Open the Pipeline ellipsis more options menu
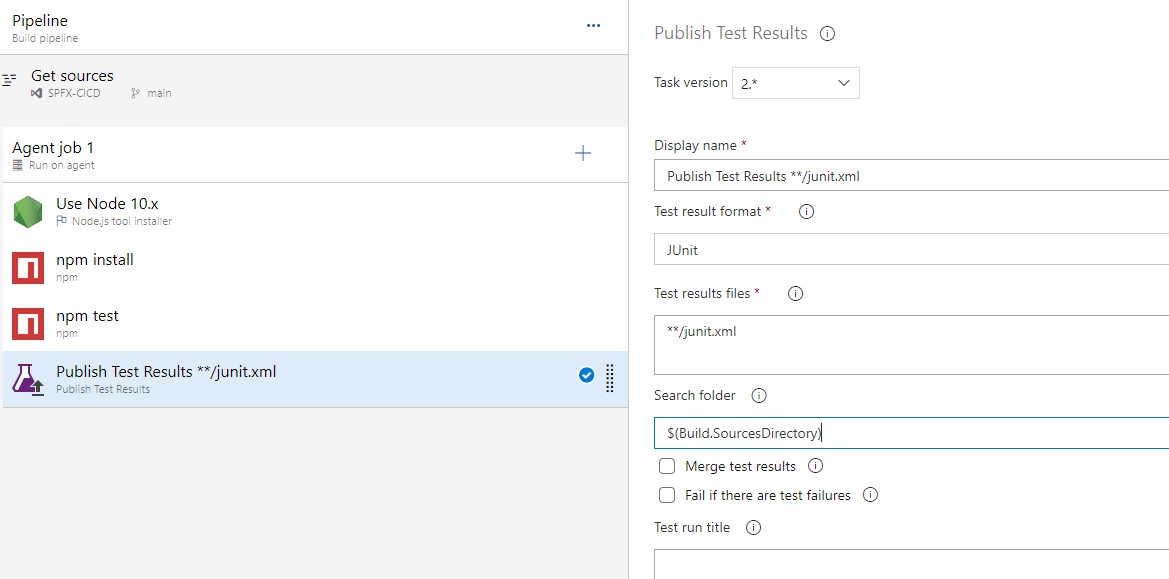Viewport: 1169px width, 579px height. 593,26
